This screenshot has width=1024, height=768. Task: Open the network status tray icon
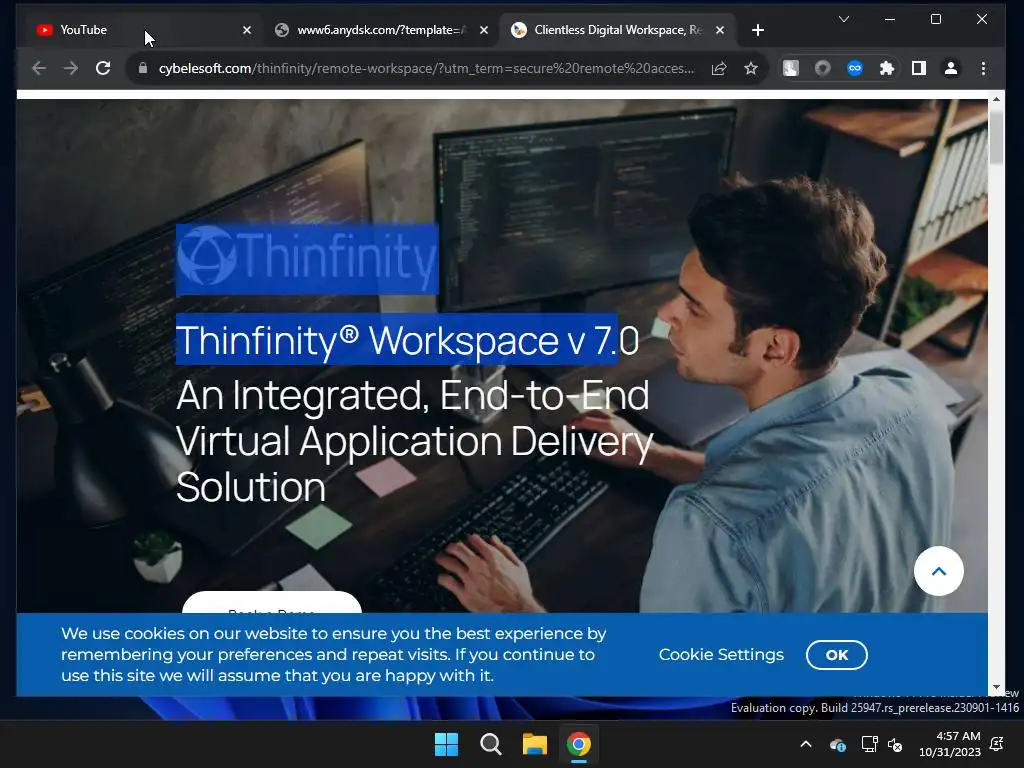click(x=869, y=744)
